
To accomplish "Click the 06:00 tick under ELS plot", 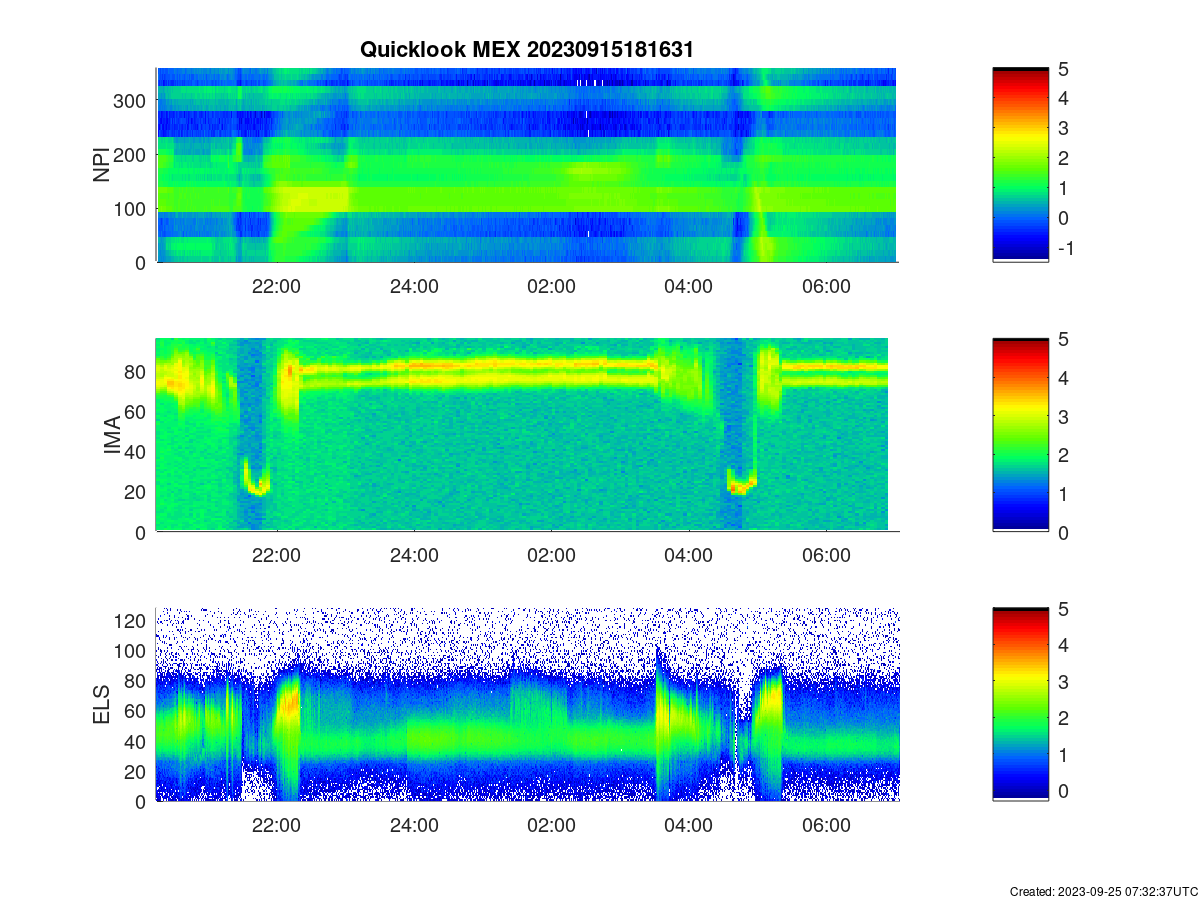I will [x=826, y=827].
